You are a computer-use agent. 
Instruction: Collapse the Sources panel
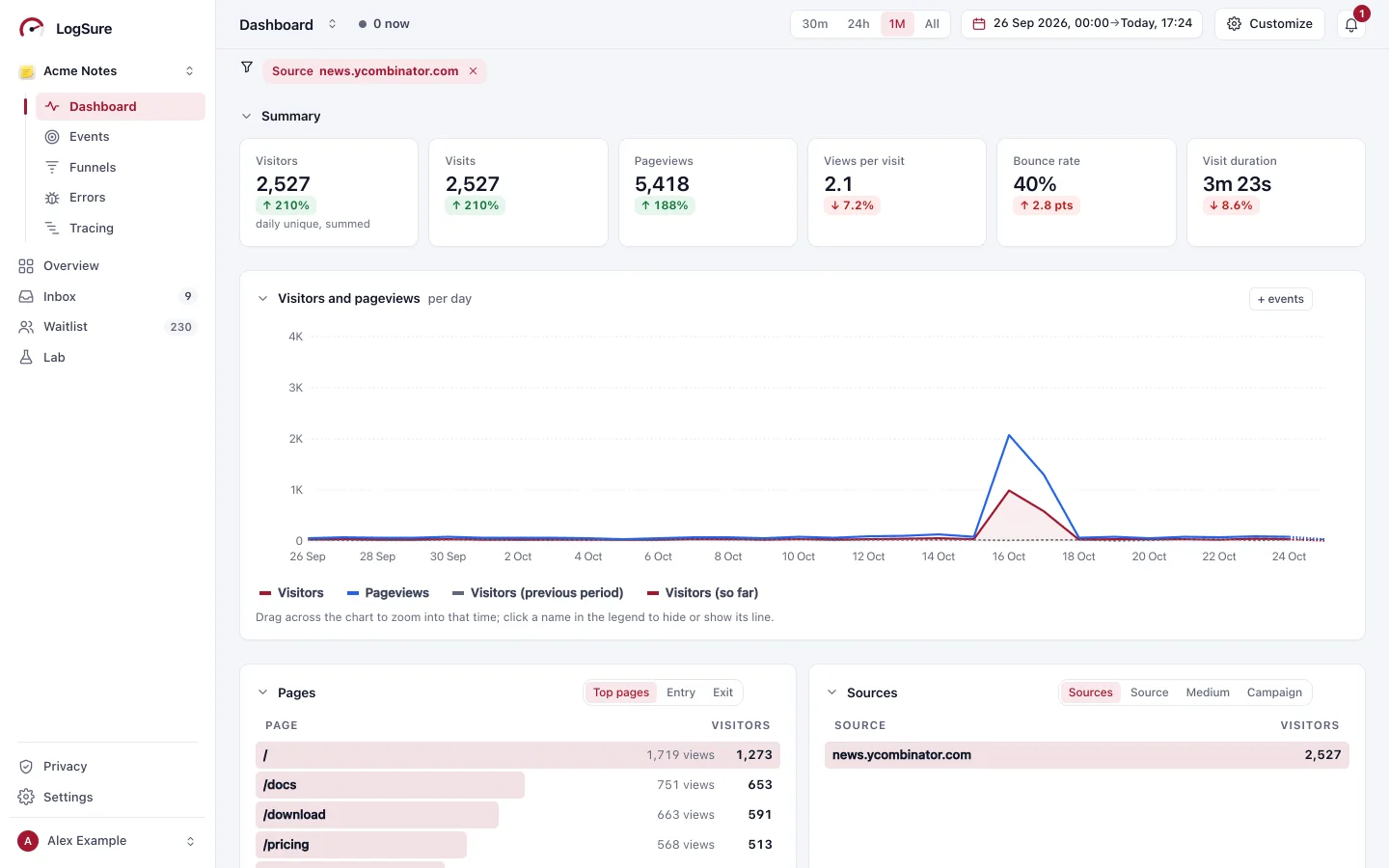click(x=831, y=692)
